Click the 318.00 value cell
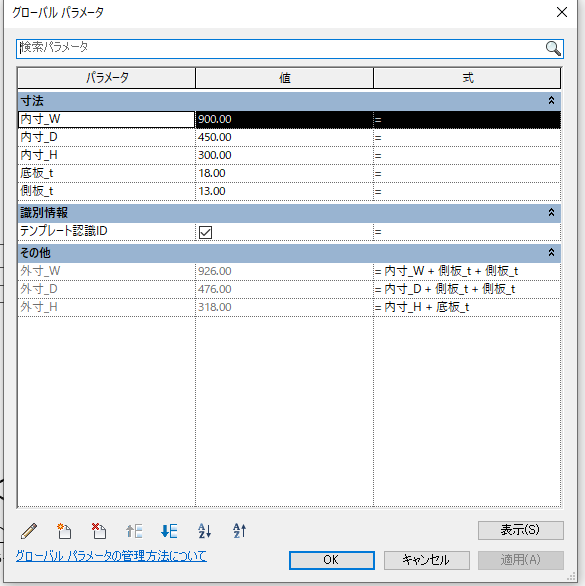Image resolution: width=585 pixels, height=586 pixels. coord(284,307)
